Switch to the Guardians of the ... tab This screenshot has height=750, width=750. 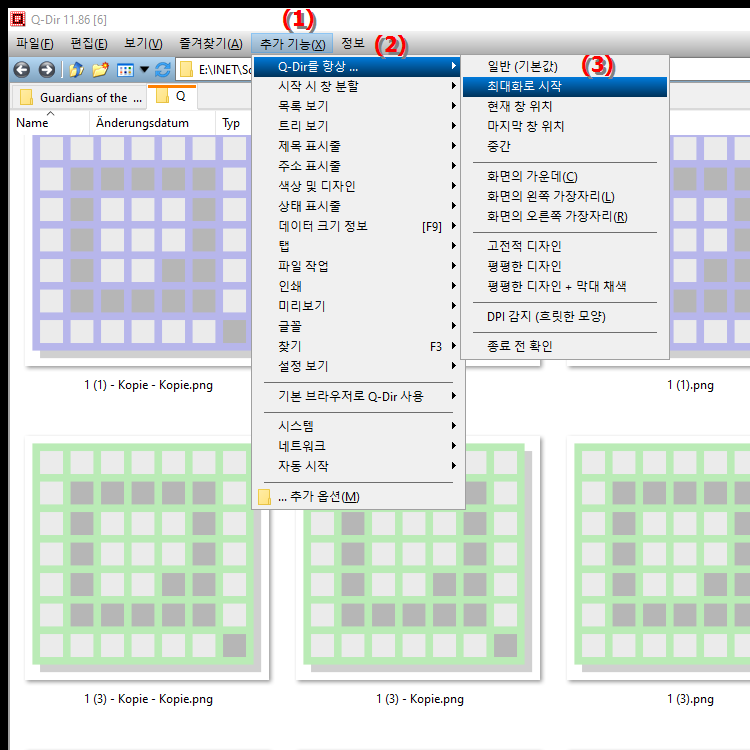pyautogui.click(x=79, y=97)
